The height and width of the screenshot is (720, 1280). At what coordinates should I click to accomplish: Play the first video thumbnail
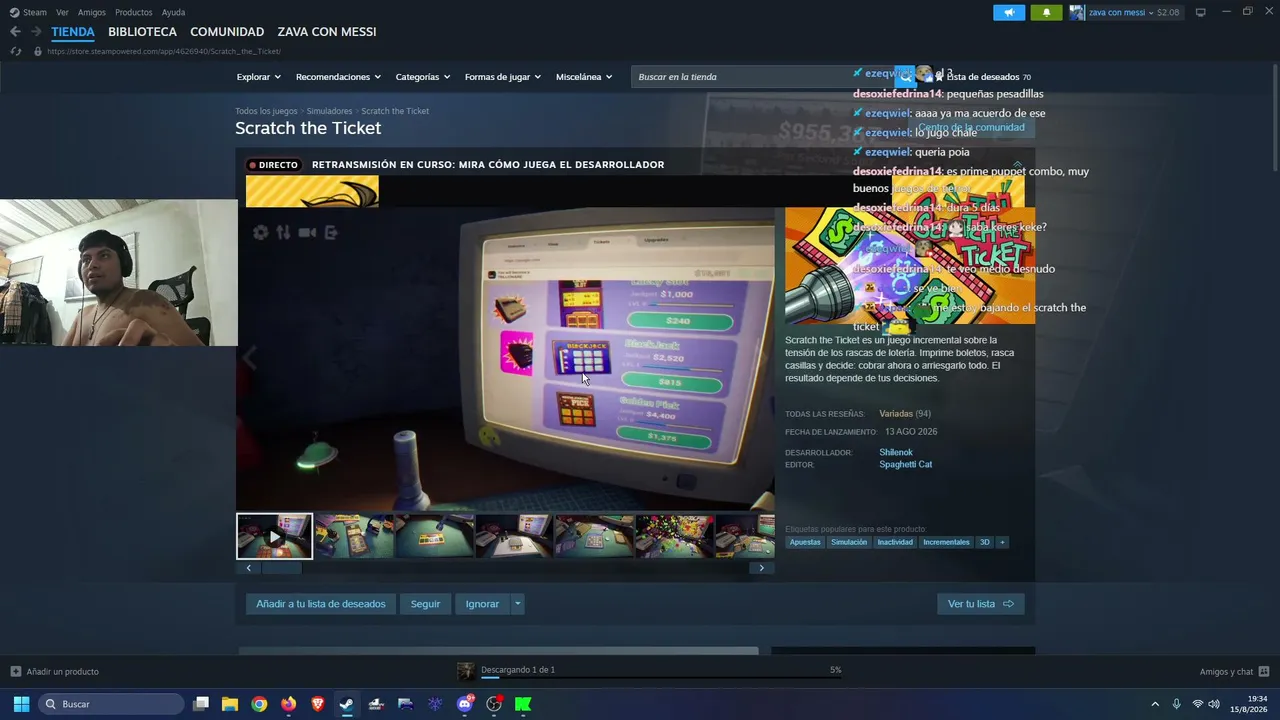click(274, 536)
